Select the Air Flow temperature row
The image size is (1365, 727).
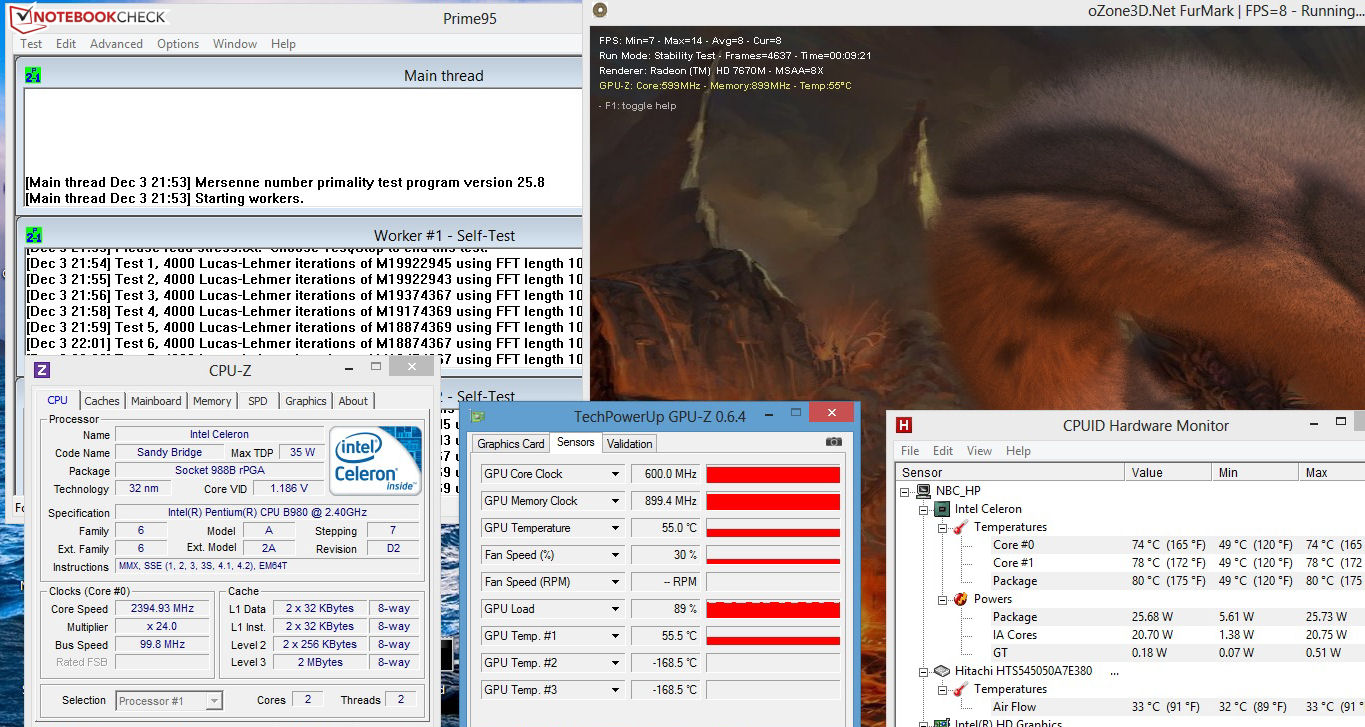1130,707
